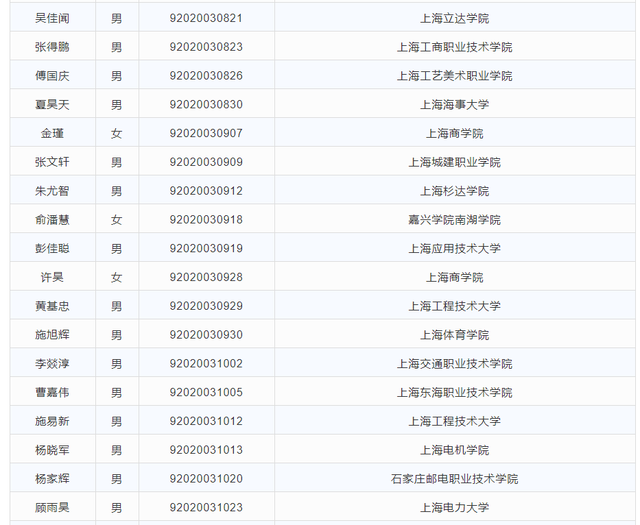
Task: Click the name 杨晓军
Action: pos(52,450)
